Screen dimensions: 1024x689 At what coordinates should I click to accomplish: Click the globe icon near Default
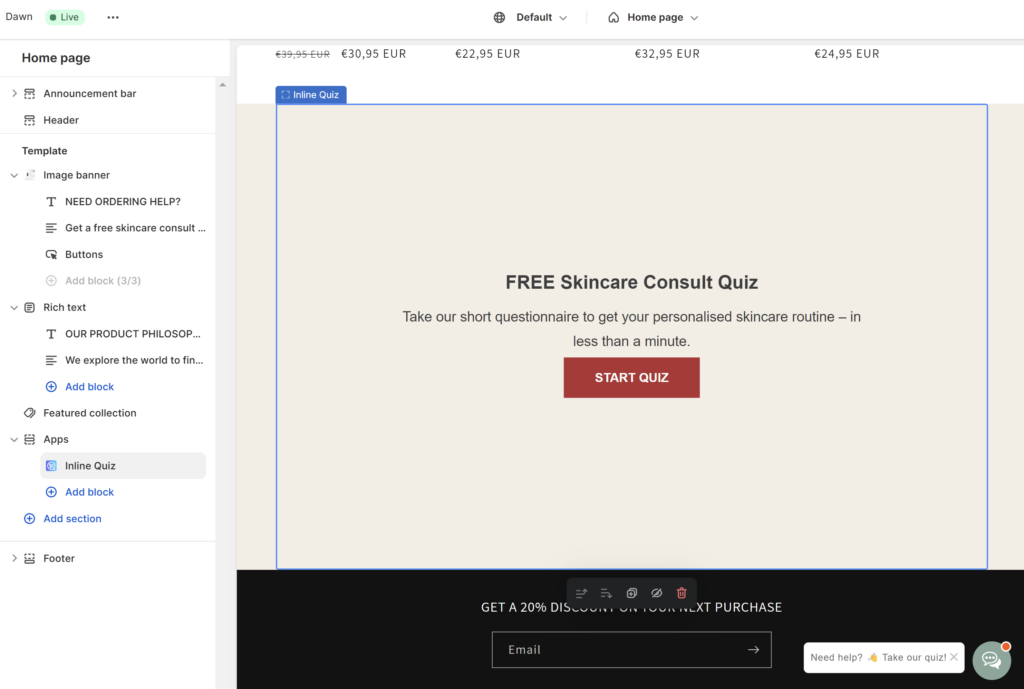click(x=497, y=17)
